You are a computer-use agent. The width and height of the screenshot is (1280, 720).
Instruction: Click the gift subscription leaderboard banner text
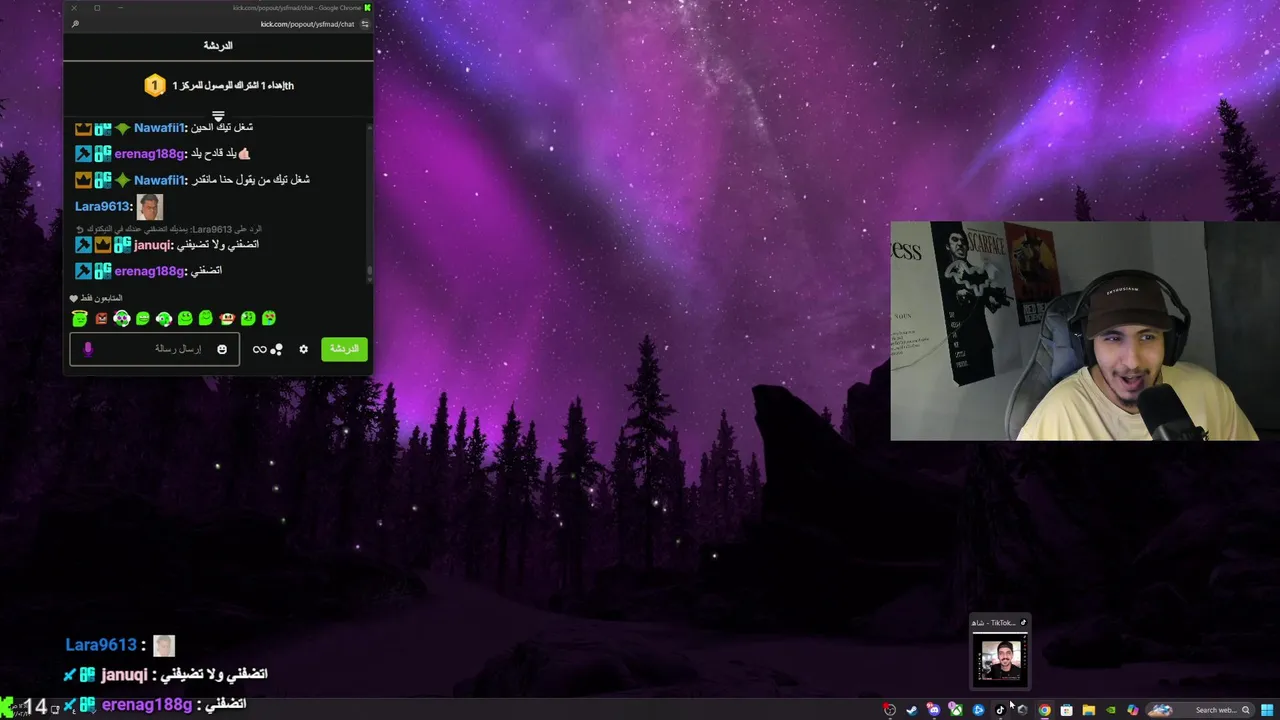[233, 86]
